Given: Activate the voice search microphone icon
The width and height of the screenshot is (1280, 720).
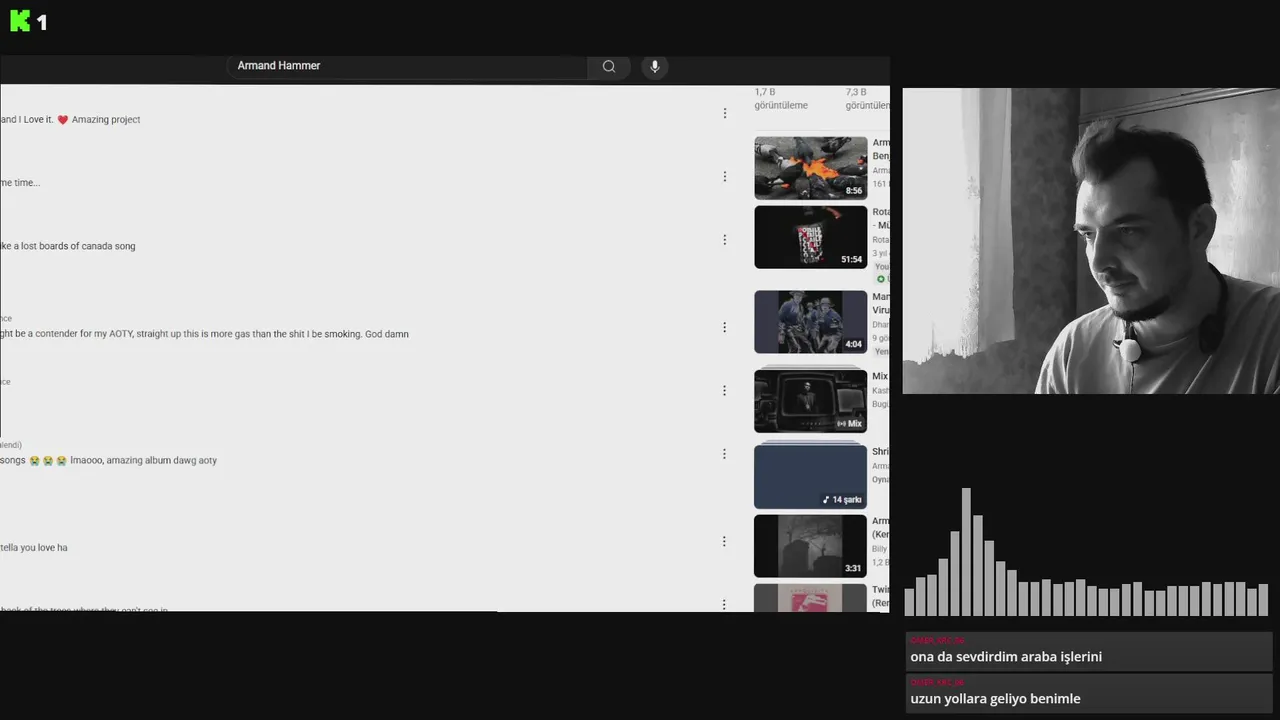Looking at the screenshot, I should (655, 66).
